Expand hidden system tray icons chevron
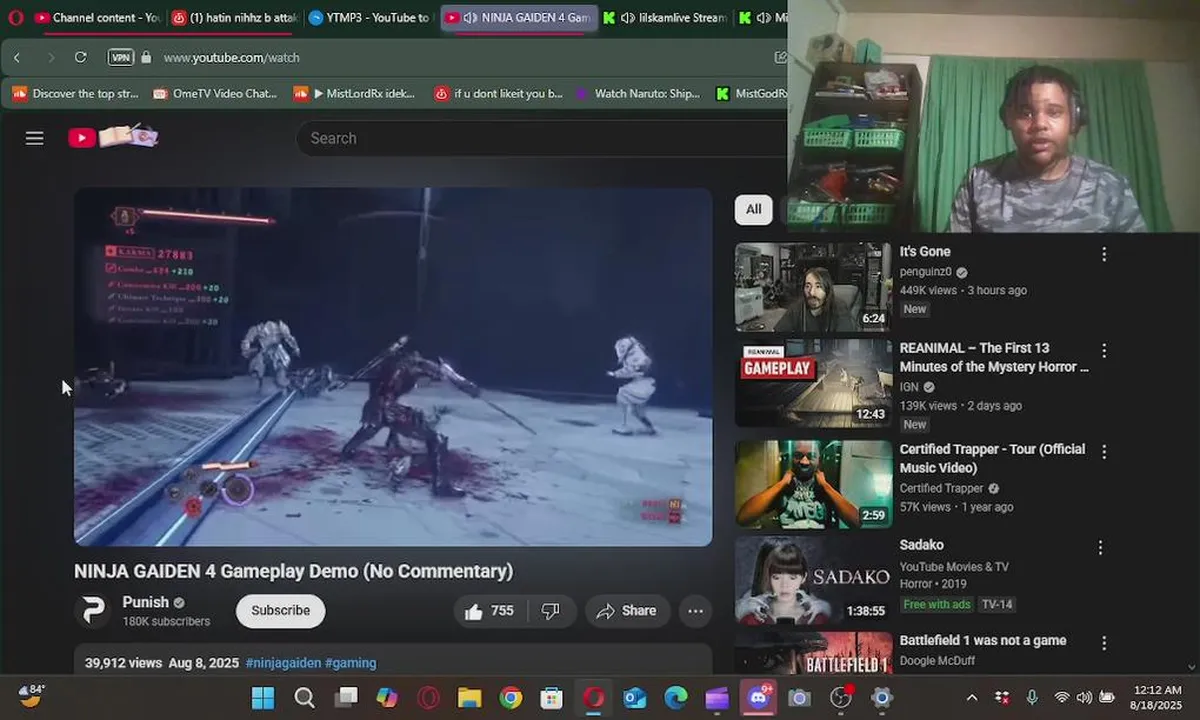The width and height of the screenshot is (1200, 720). point(972,697)
